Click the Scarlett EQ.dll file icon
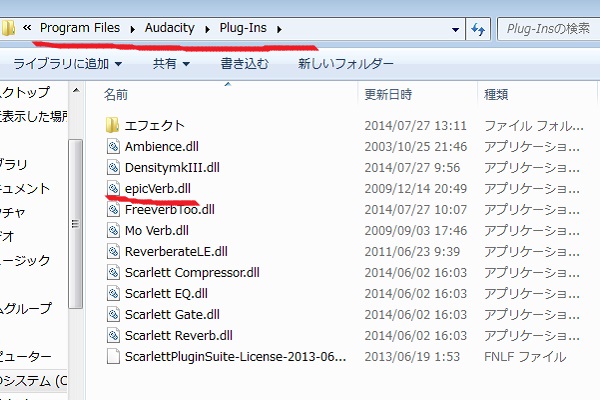Image resolution: width=600 pixels, height=400 pixels. (113, 294)
